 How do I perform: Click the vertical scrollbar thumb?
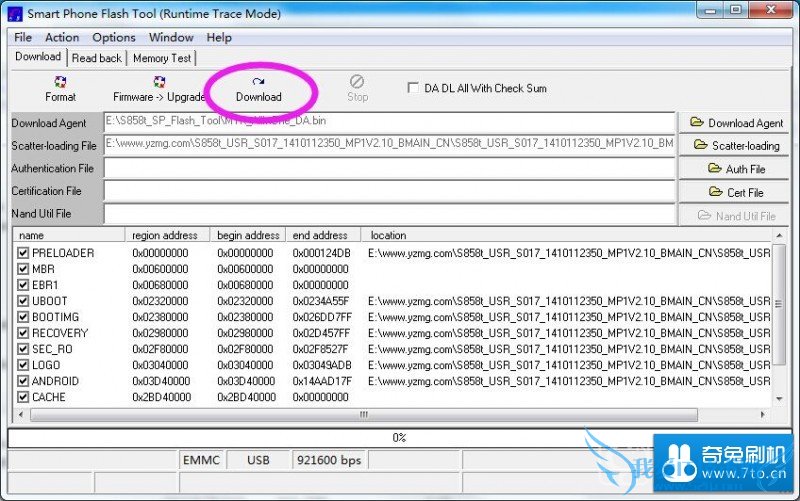[x=779, y=304]
